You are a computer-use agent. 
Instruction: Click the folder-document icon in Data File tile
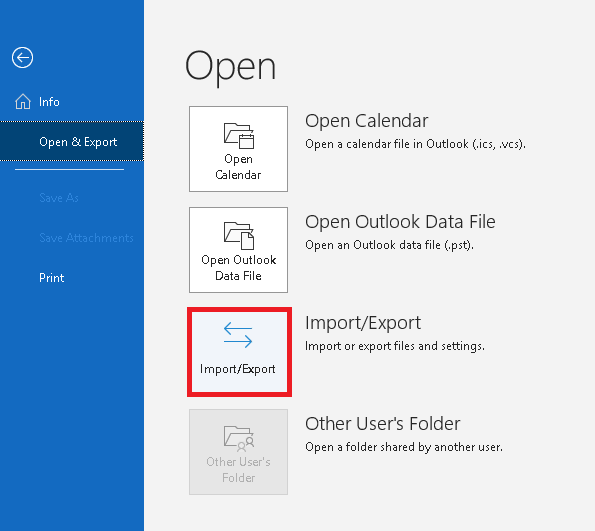239,236
